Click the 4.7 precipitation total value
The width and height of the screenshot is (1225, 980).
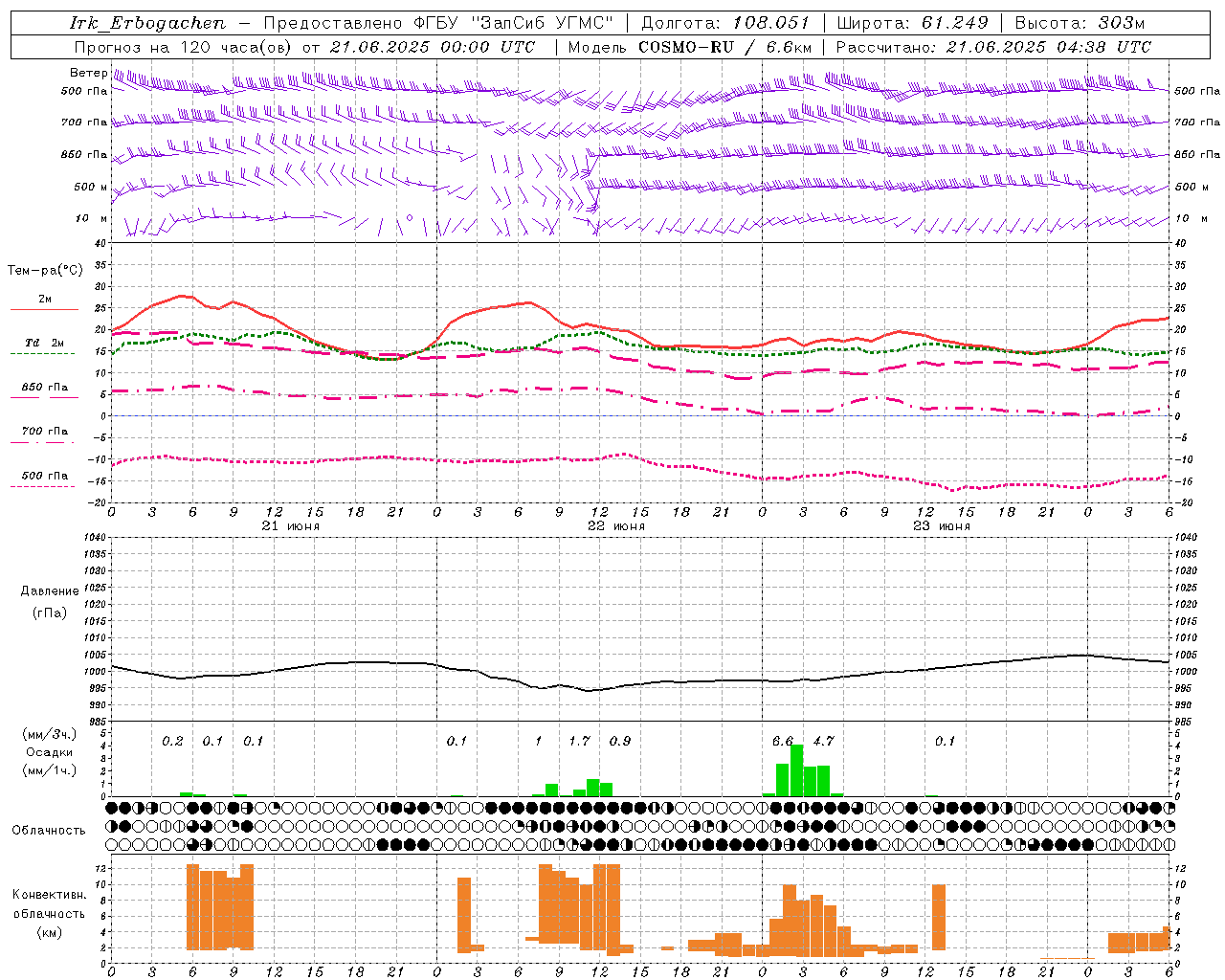[823, 741]
